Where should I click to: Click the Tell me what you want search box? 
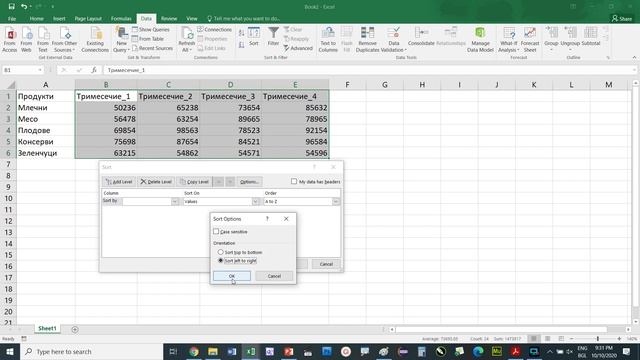point(244,19)
